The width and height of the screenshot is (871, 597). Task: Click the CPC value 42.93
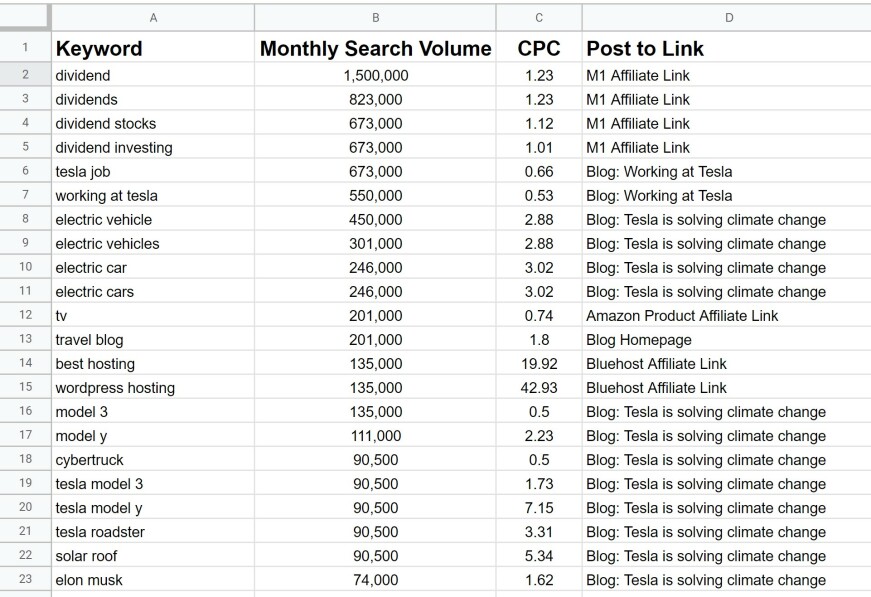tap(539, 388)
